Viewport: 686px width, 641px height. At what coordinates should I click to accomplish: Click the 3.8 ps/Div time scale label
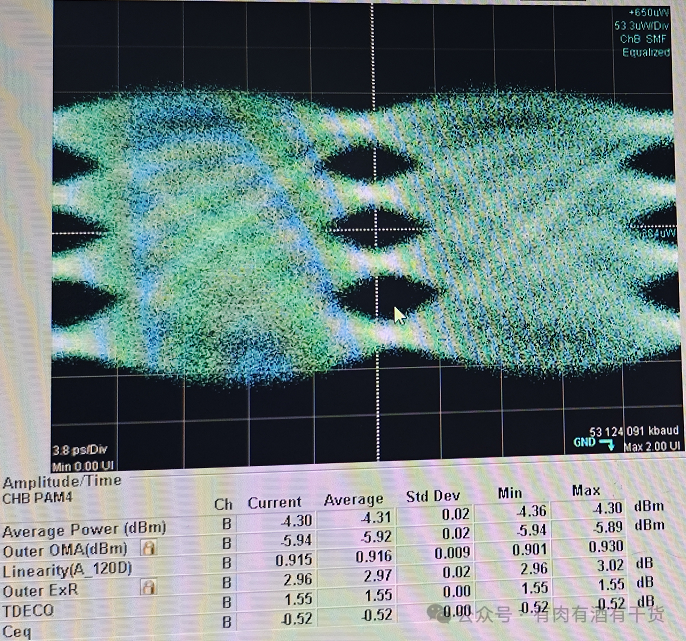[x=80, y=450]
